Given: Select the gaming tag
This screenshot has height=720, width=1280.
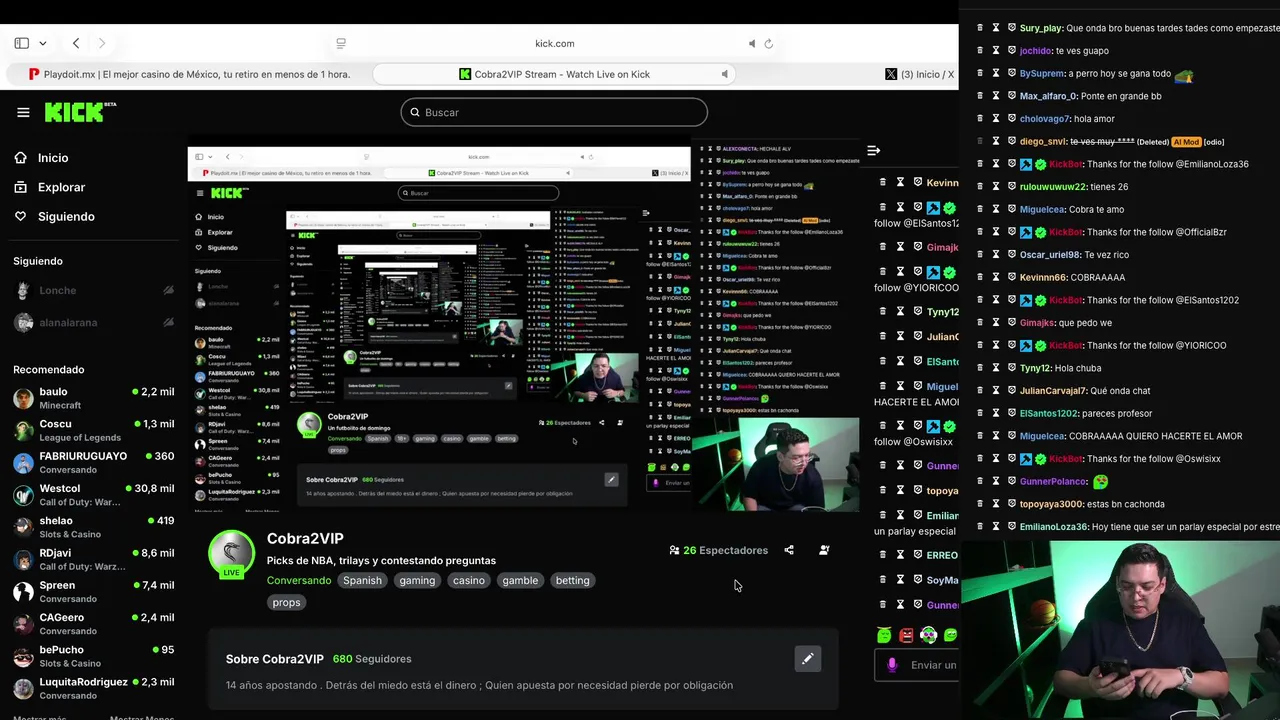Looking at the screenshot, I should point(417,580).
